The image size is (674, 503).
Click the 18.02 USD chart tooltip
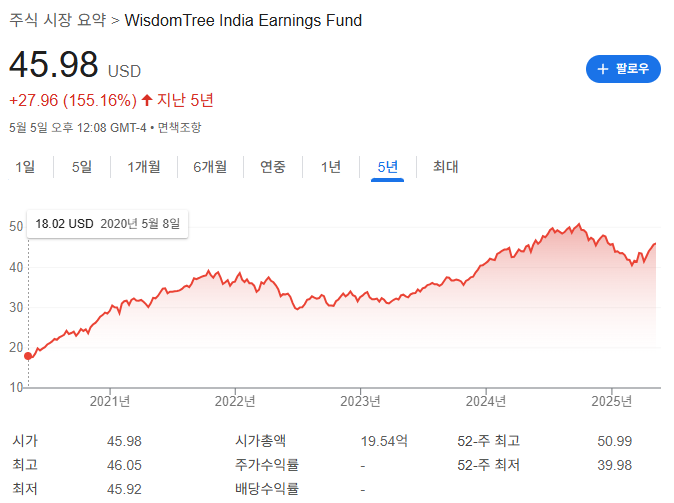(x=107, y=224)
